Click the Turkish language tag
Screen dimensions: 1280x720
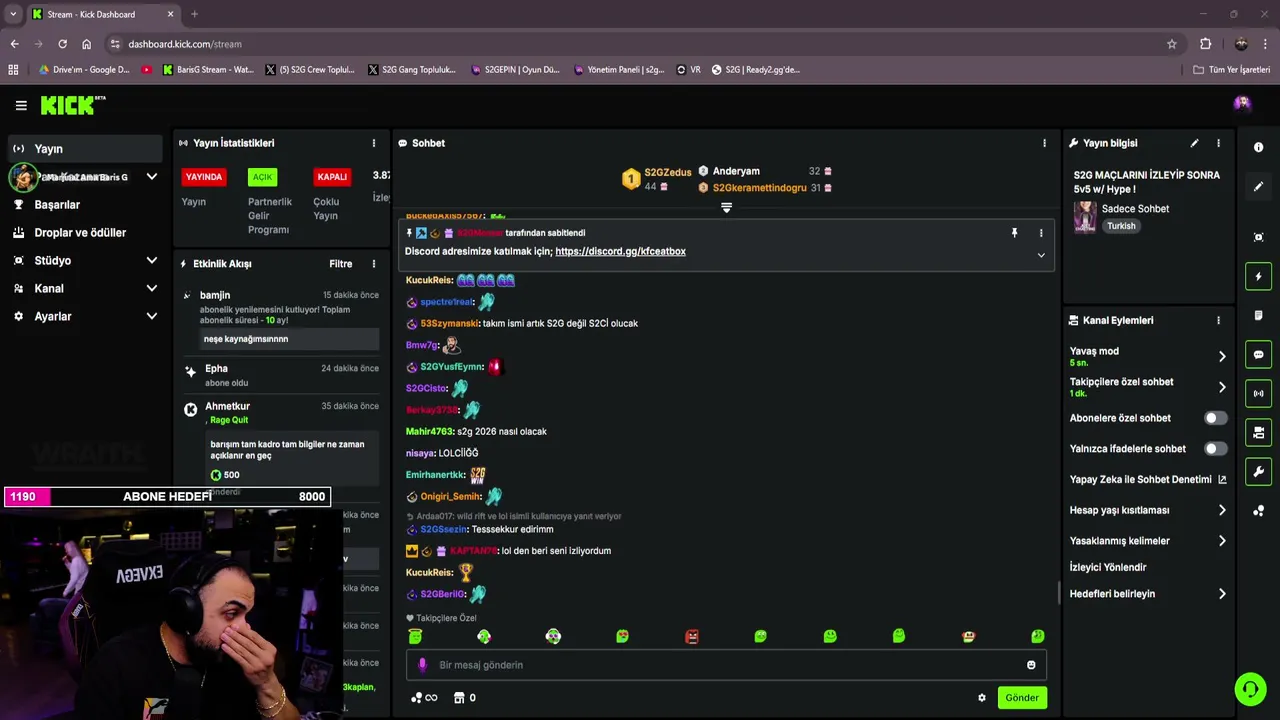click(x=1121, y=226)
